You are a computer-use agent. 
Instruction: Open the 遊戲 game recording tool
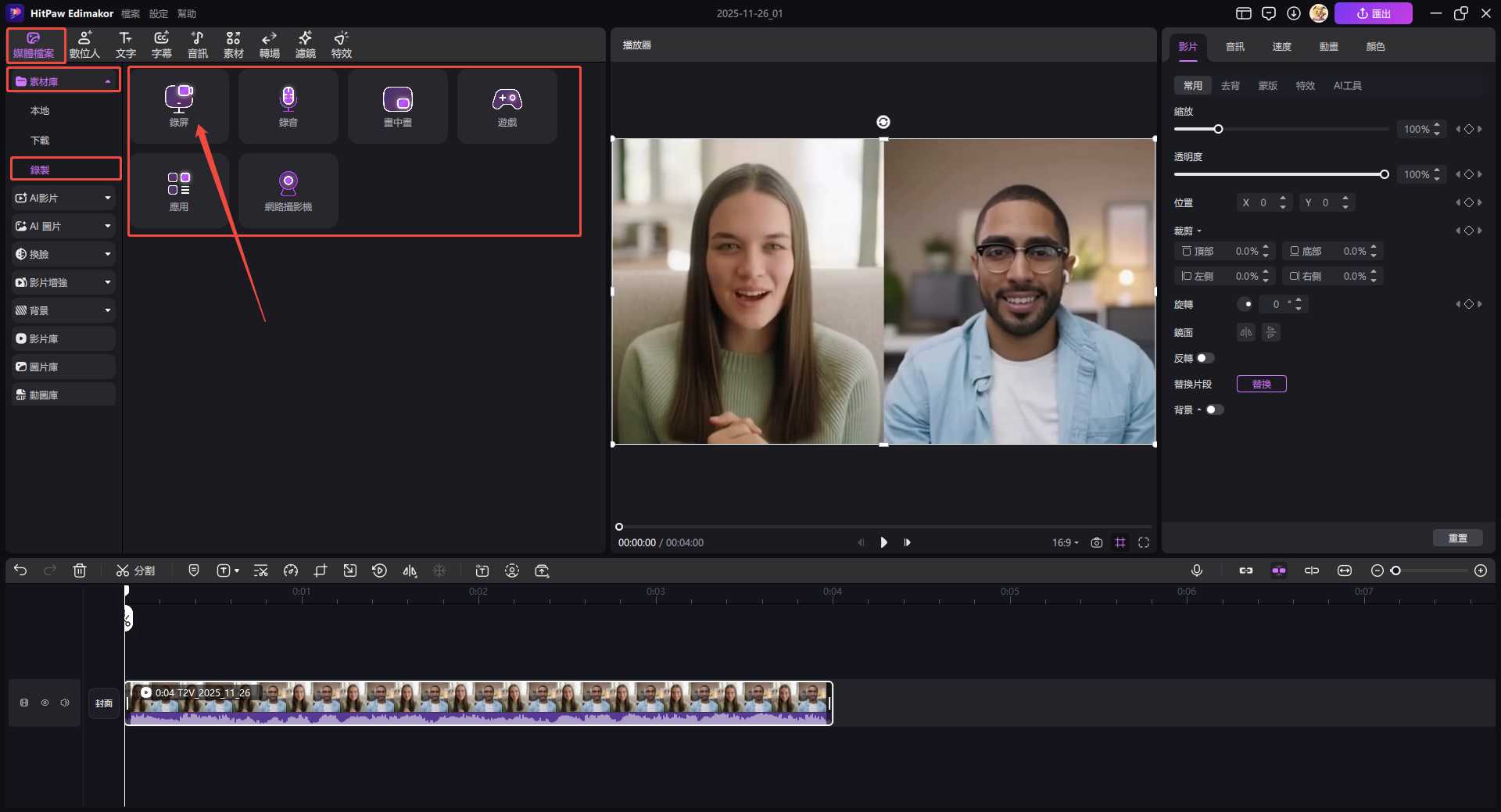click(x=507, y=106)
